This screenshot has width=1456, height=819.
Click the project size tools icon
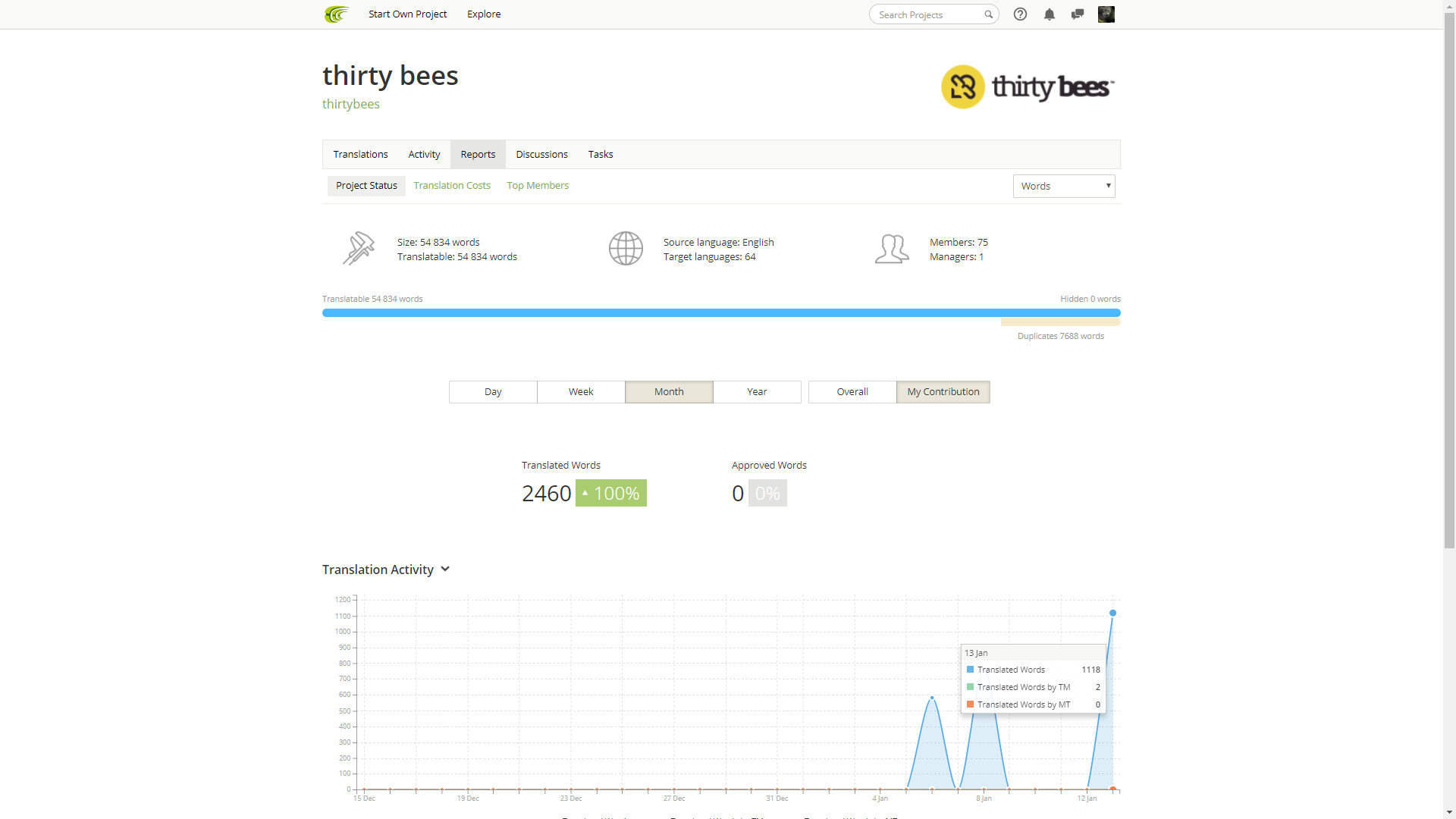click(x=358, y=248)
